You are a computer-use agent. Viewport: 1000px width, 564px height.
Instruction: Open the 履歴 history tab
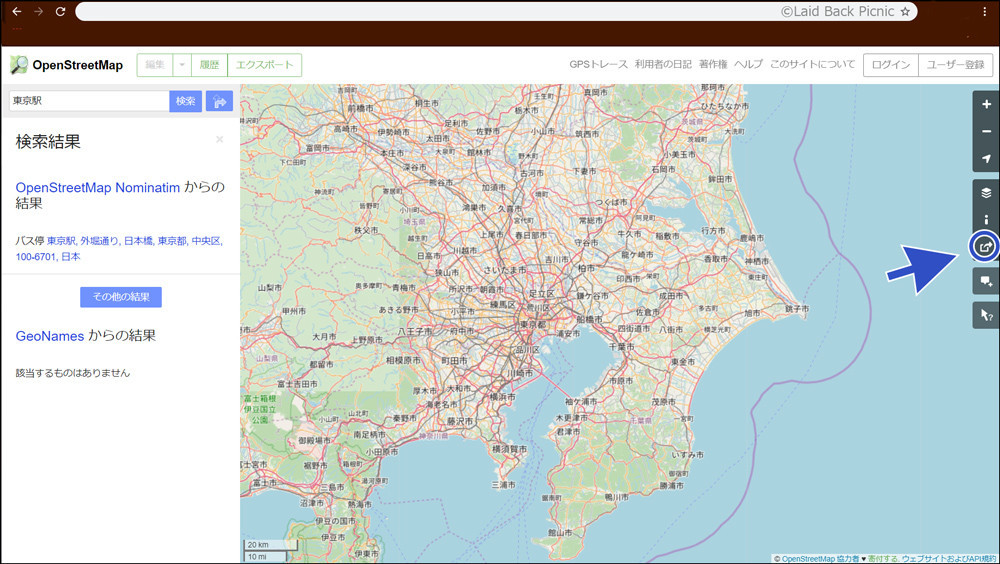209,64
